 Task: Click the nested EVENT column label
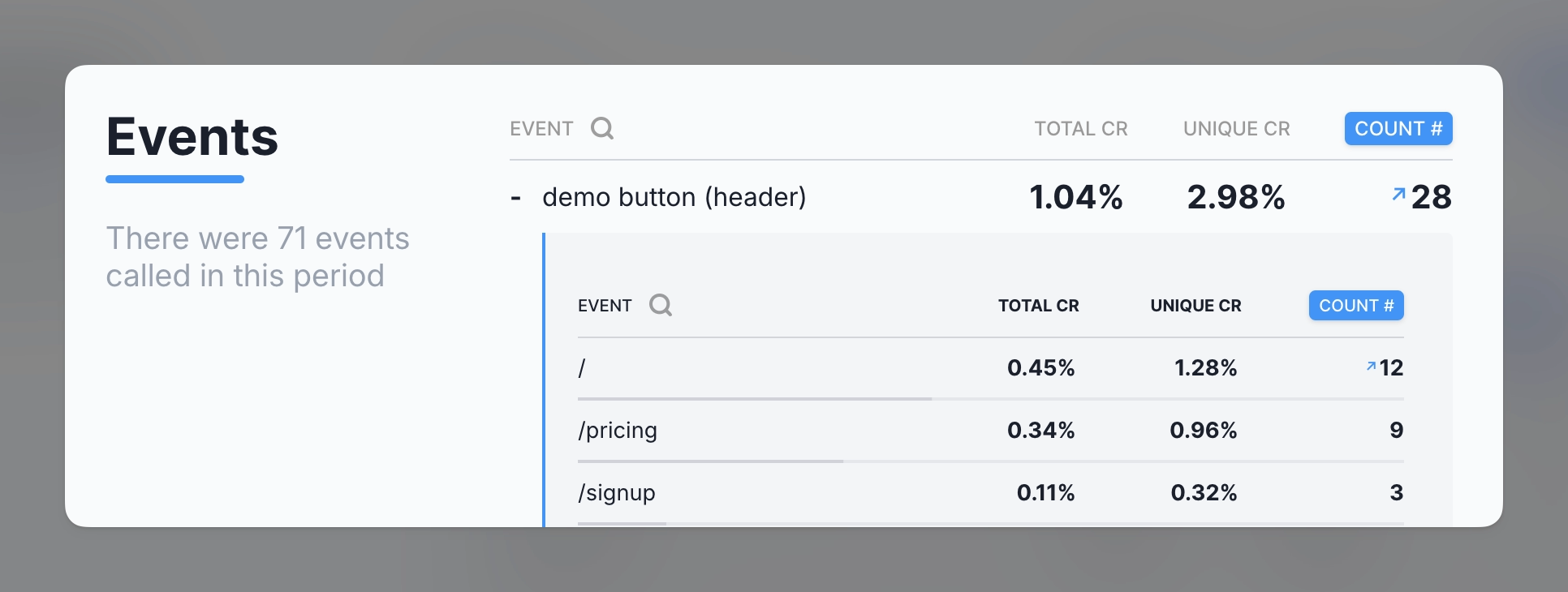pyautogui.click(x=605, y=306)
